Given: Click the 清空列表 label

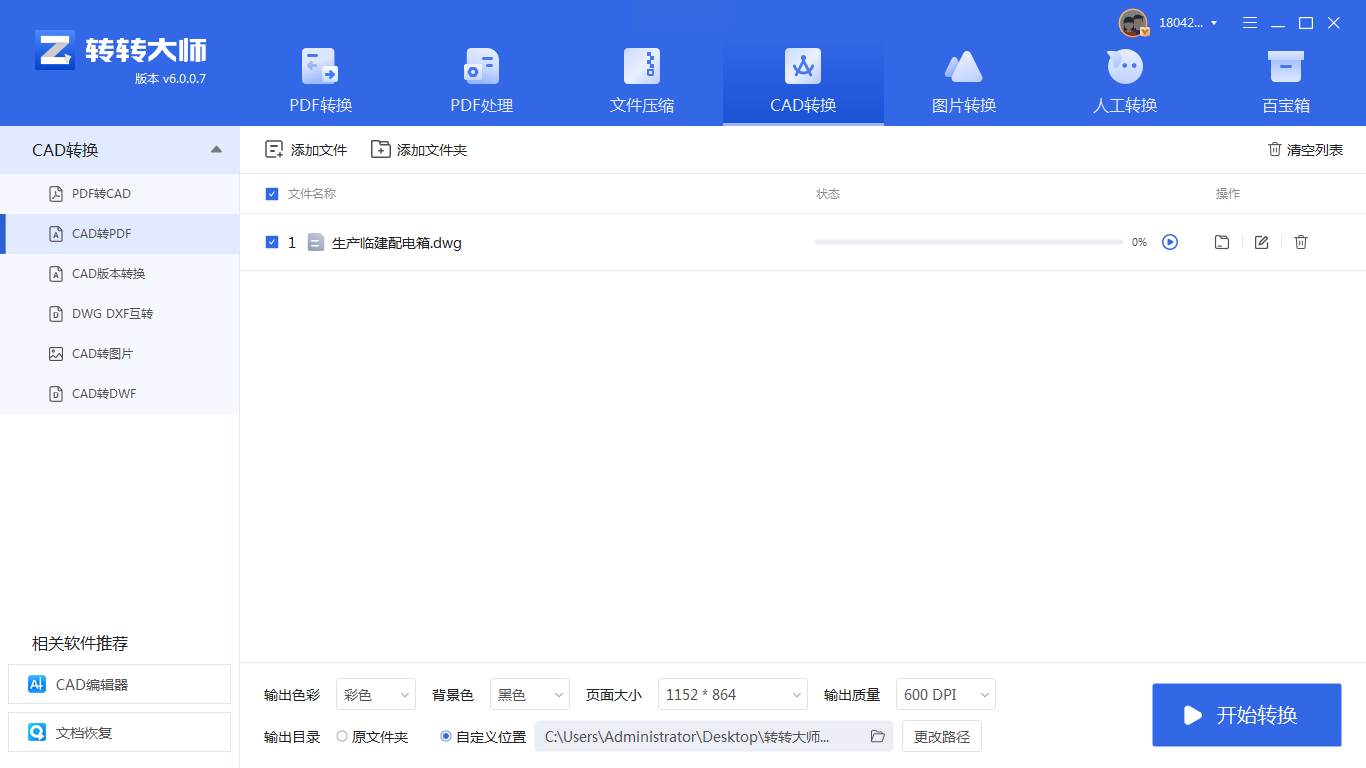Looking at the screenshot, I should pyautogui.click(x=1315, y=150).
